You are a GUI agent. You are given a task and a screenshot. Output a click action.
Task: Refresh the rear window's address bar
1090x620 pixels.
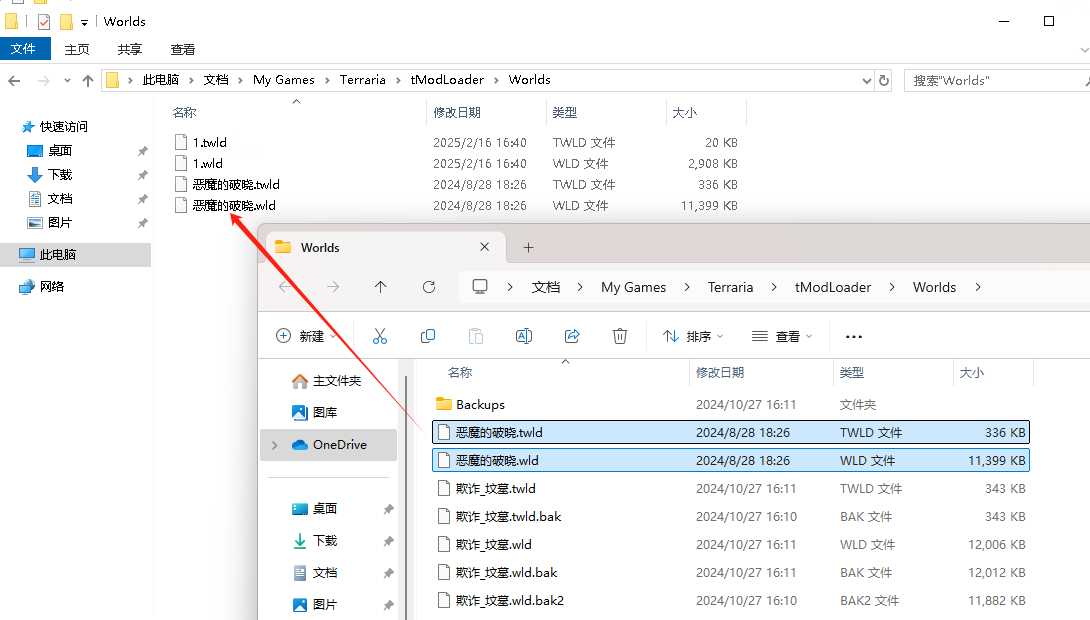pos(884,81)
